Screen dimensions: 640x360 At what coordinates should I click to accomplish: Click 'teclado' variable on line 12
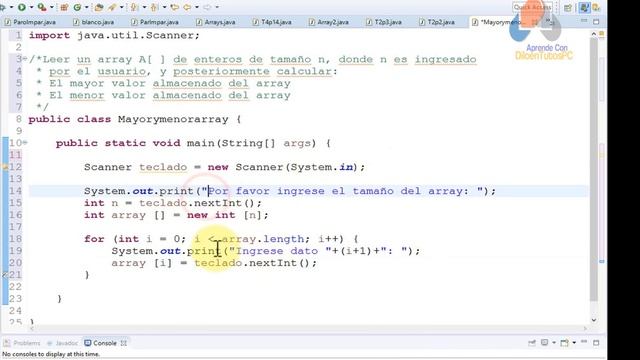163,167
